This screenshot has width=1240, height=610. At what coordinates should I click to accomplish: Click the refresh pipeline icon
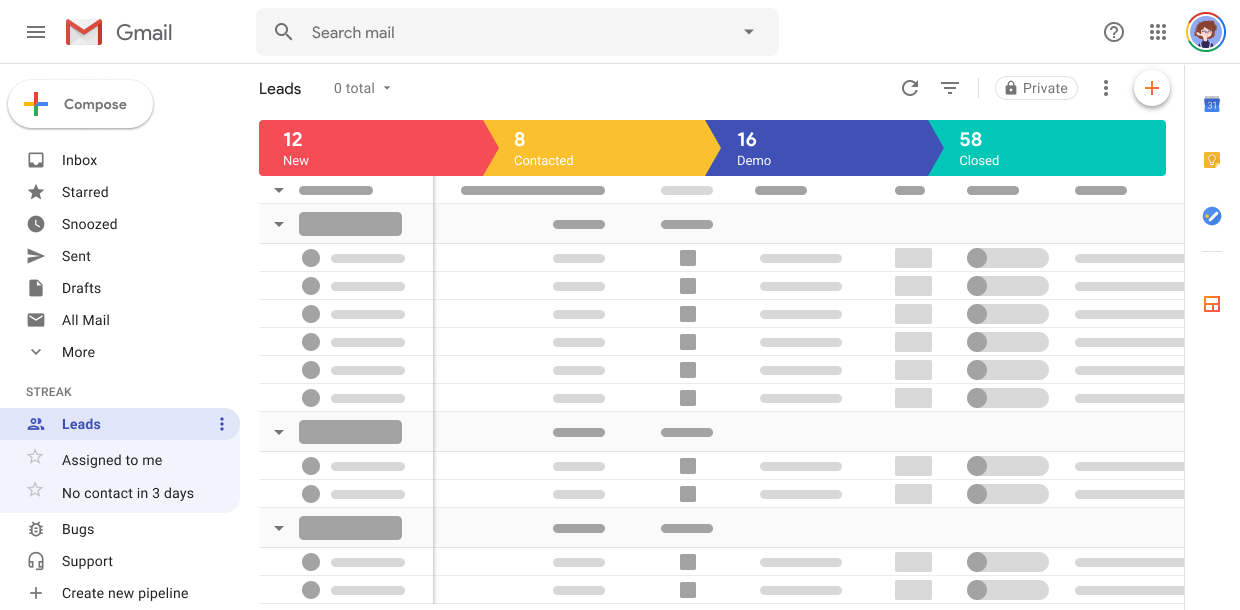coord(909,88)
